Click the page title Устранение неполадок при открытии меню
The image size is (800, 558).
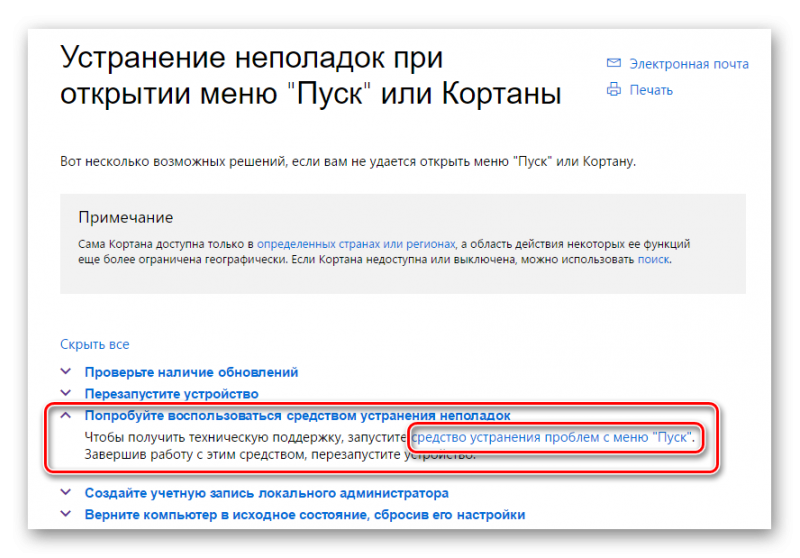[310, 75]
